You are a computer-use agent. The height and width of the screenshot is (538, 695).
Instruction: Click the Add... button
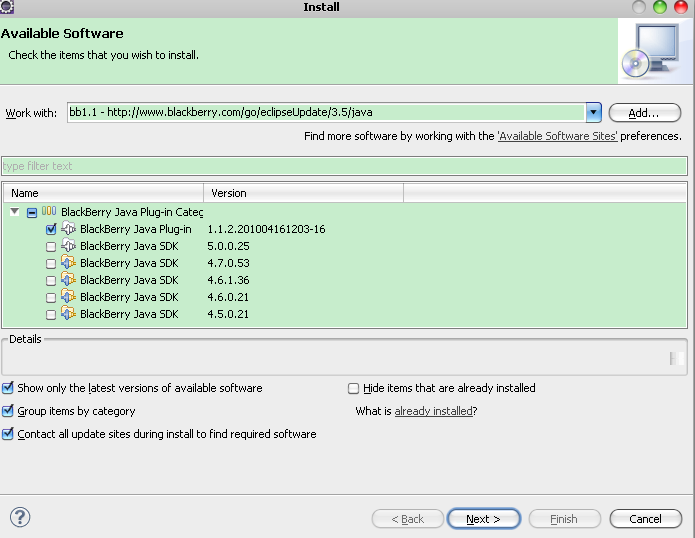[644, 113]
